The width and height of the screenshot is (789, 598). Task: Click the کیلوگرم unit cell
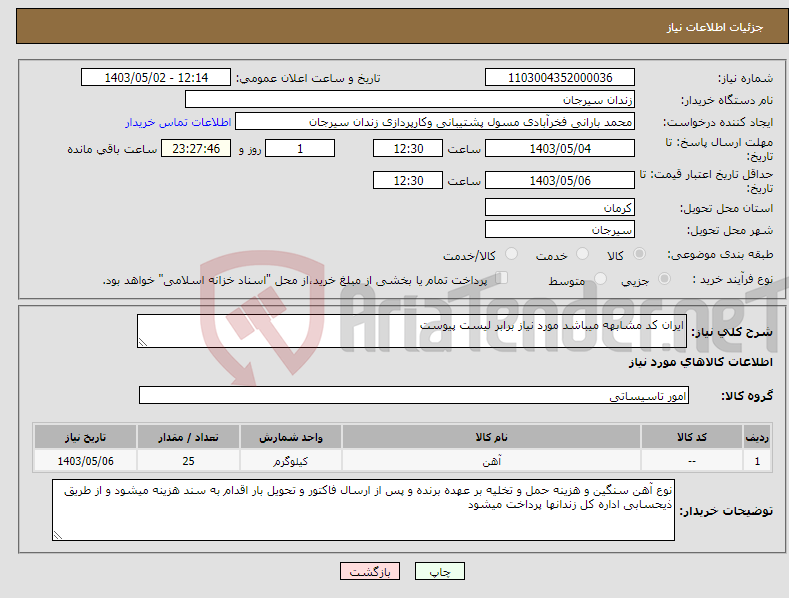(x=291, y=461)
